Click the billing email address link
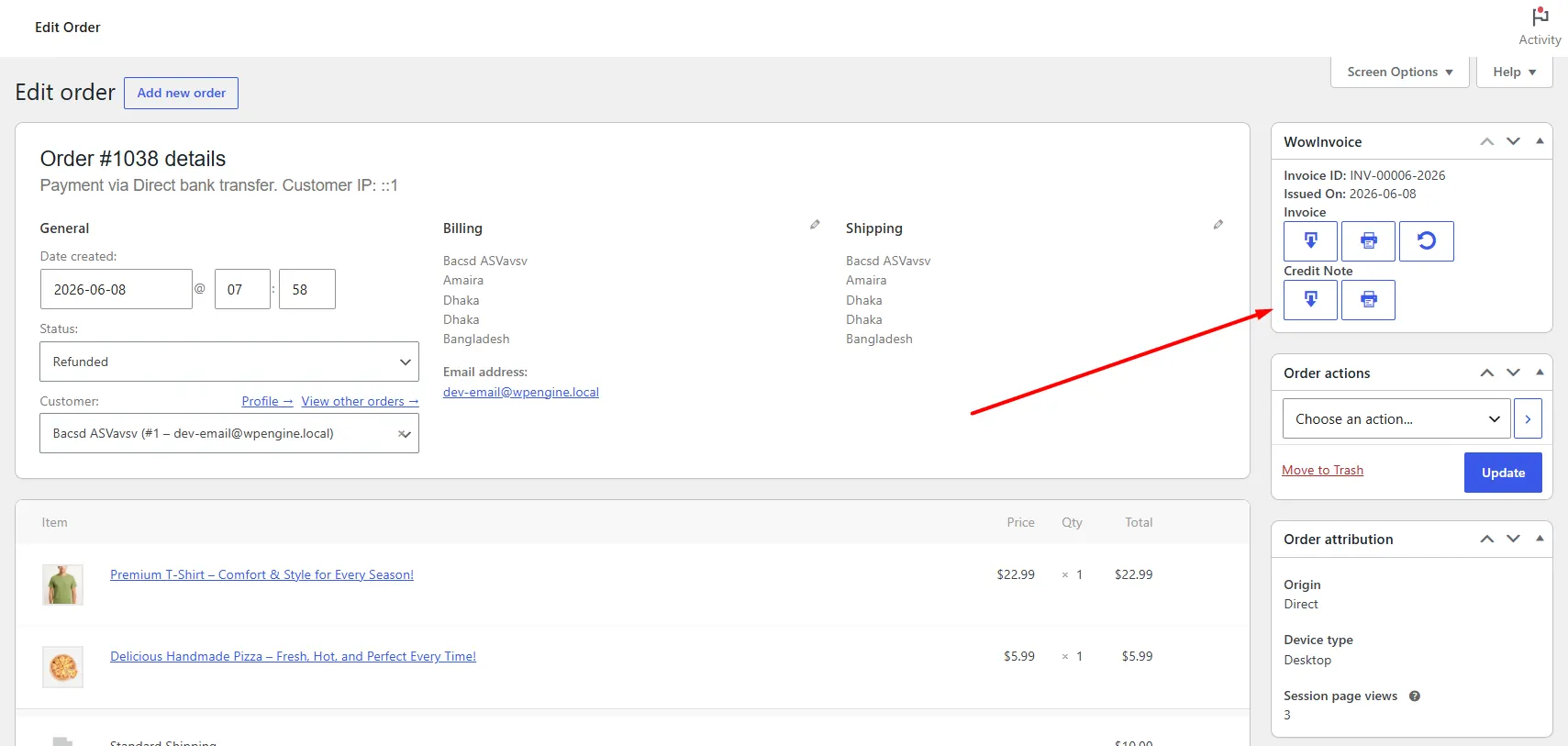The height and width of the screenshot is (746, 1568). 521,392
